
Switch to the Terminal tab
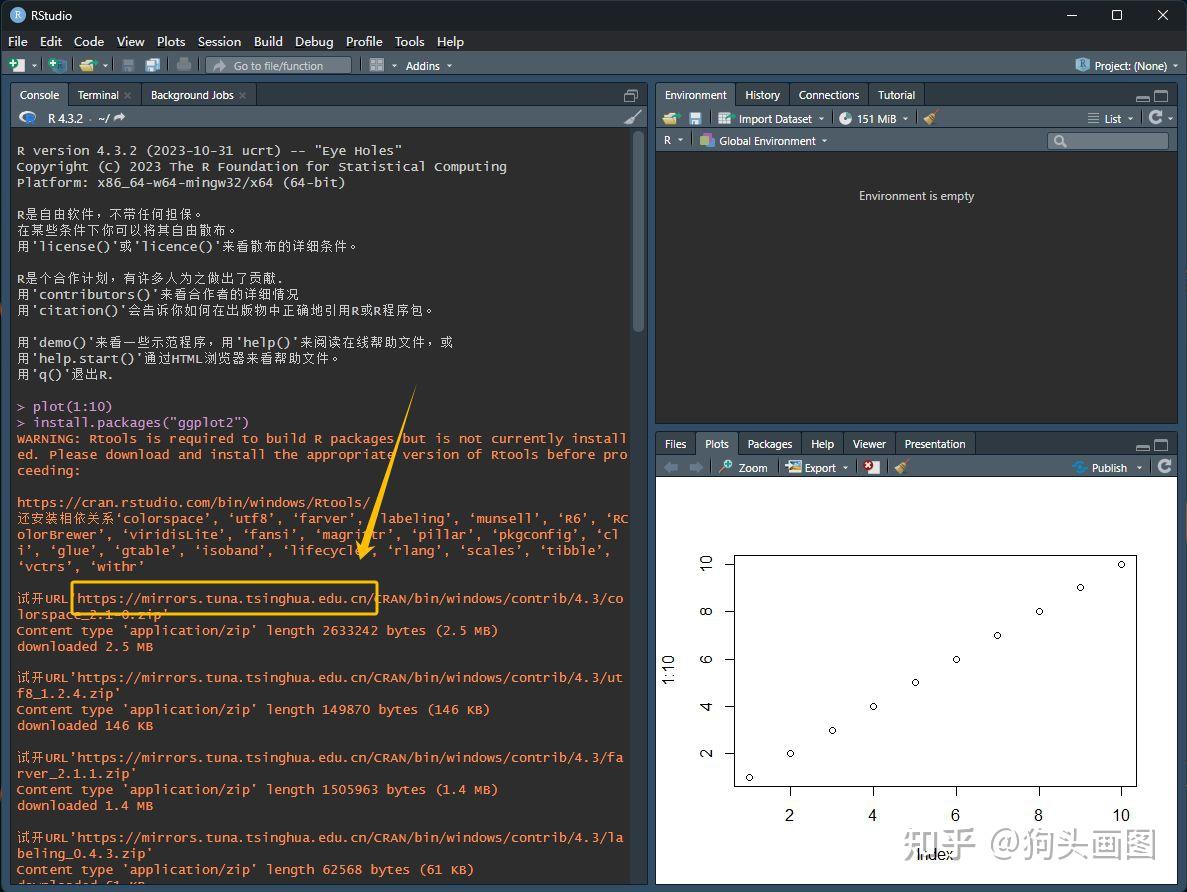tap(98, 94)
